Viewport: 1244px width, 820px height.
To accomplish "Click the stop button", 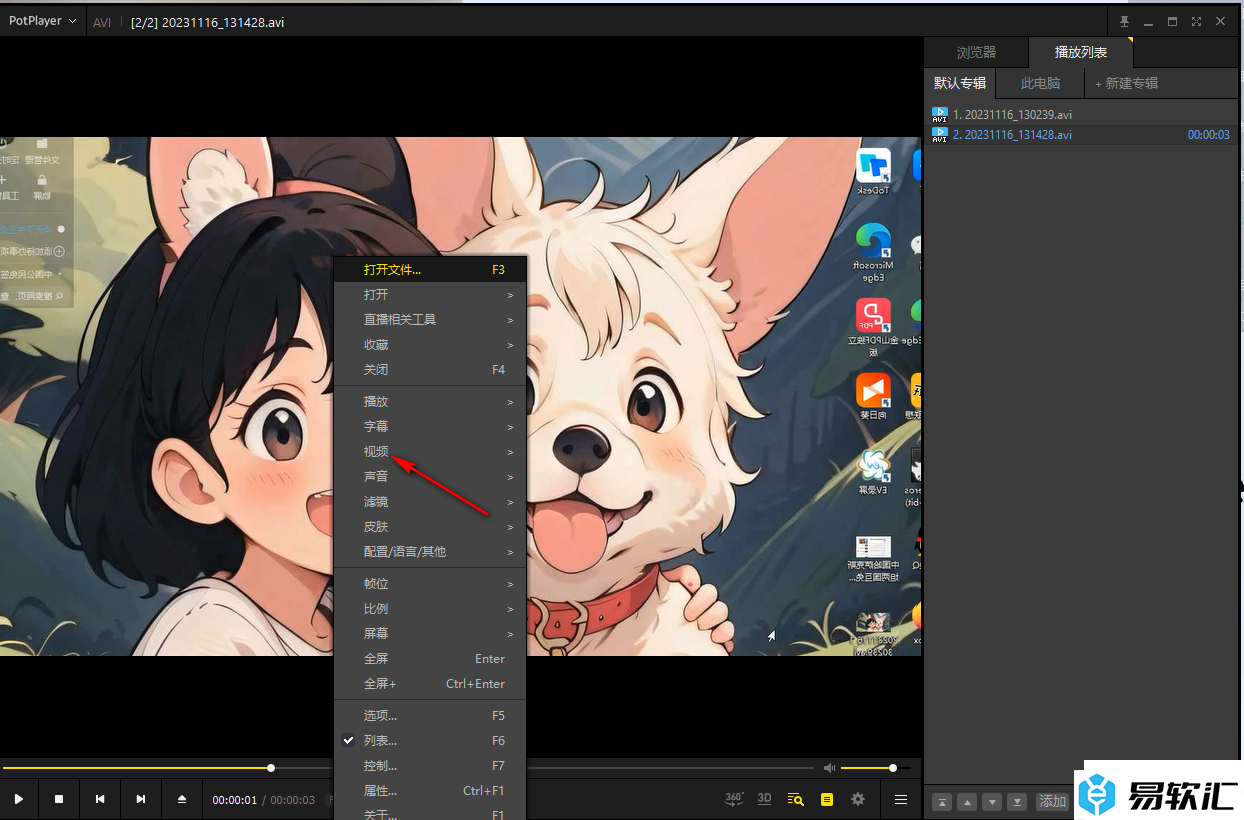I will (59, 799).
